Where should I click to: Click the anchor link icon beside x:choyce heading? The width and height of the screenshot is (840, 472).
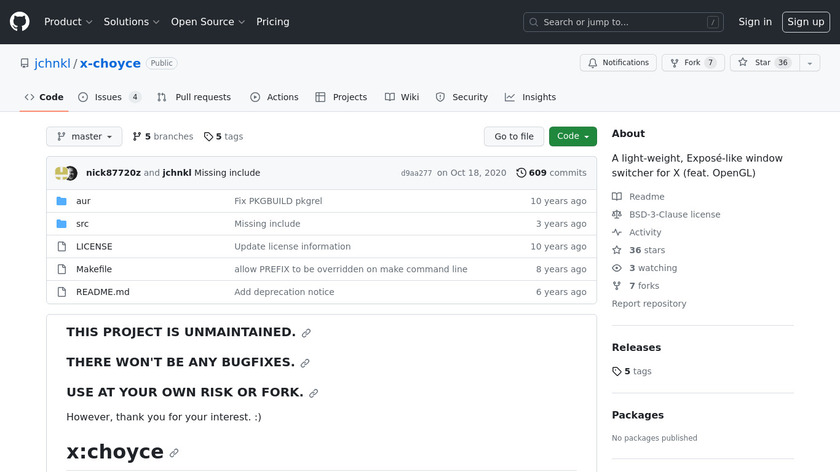click(x=174, y=453)
